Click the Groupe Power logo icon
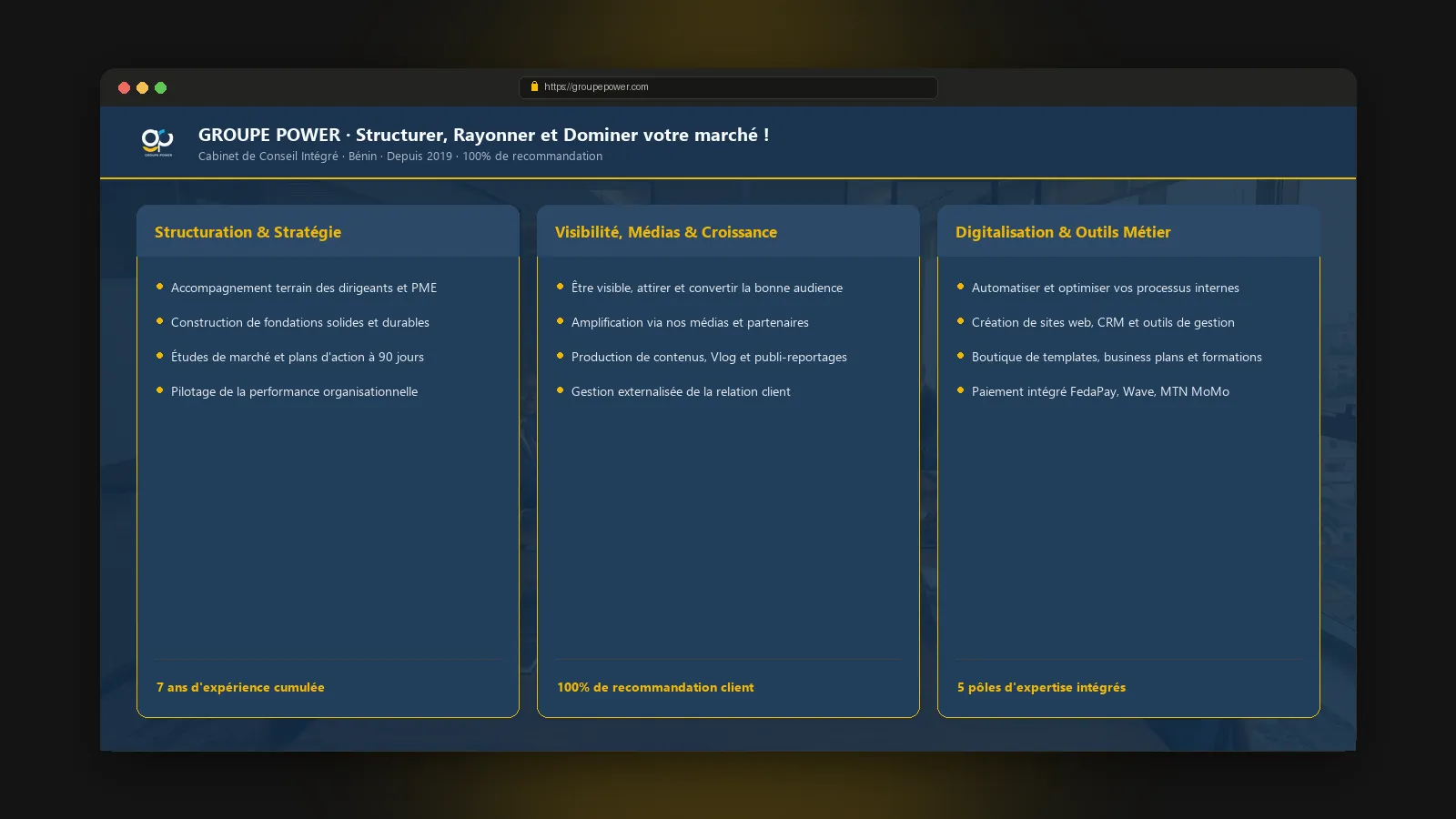Image resolution: width=1456 pixels, height=819 pixels. click(x=157, y=142)
